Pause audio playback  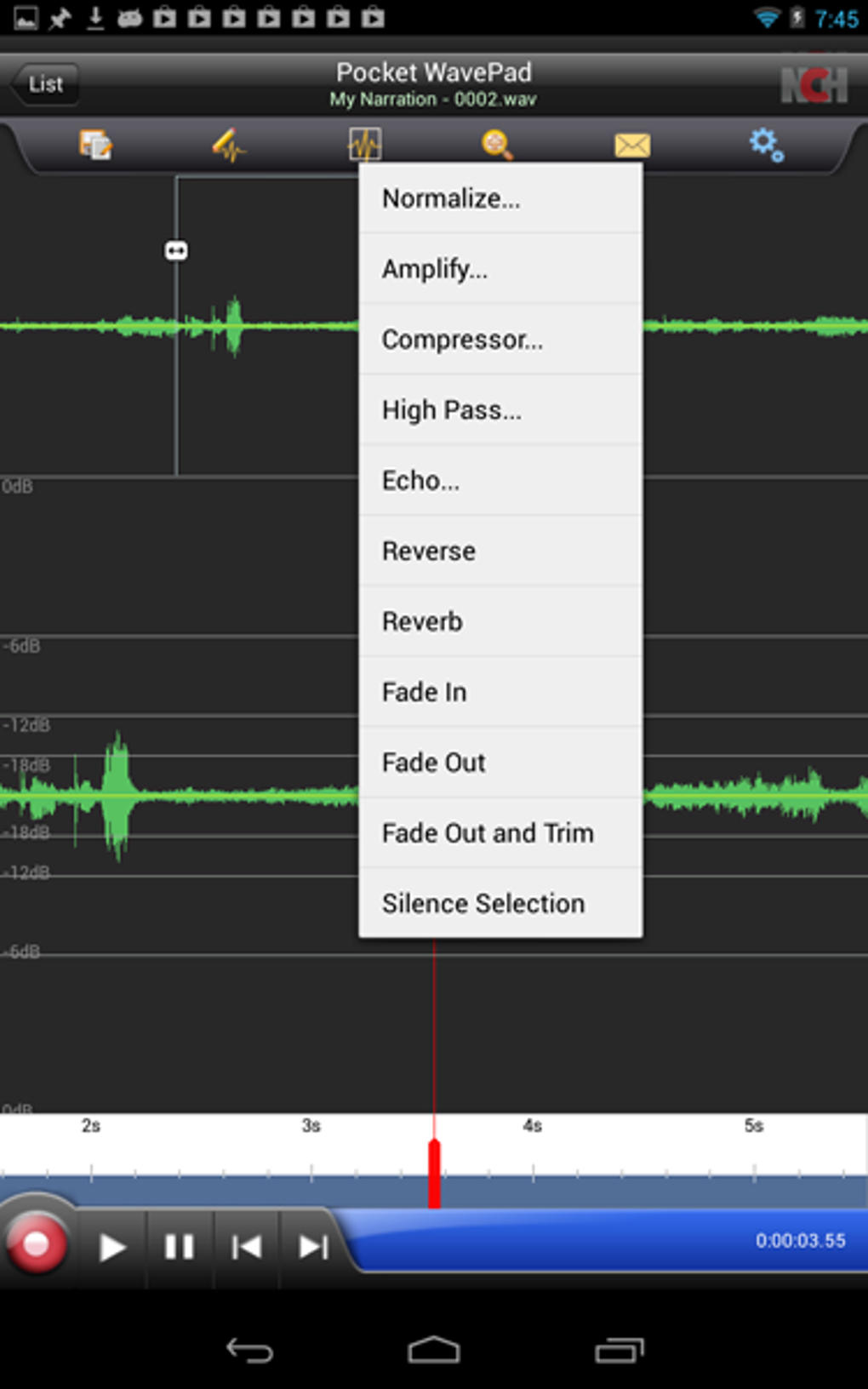pos(180,1247)
